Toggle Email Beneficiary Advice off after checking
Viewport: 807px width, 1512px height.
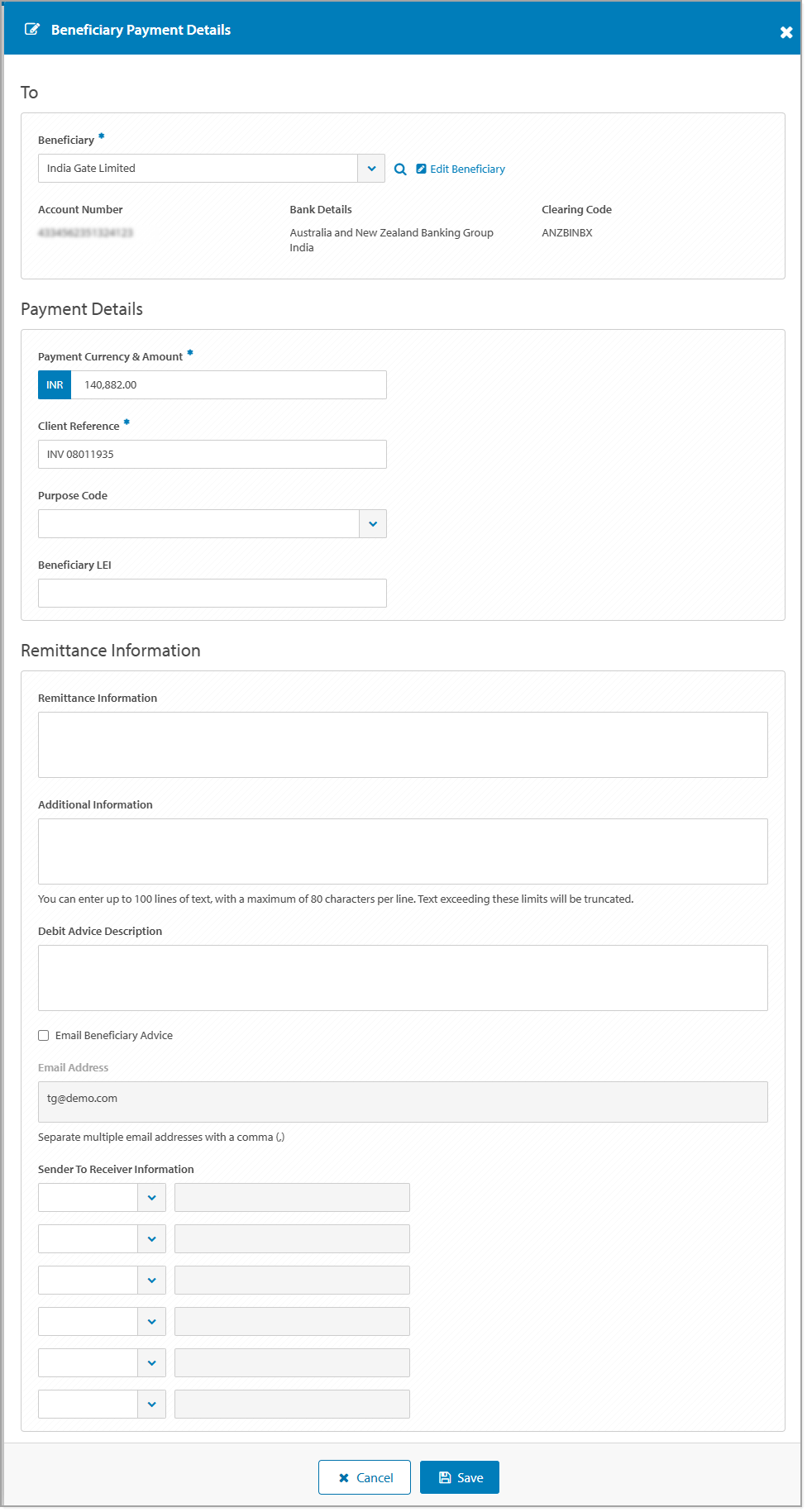(43, 1035)
